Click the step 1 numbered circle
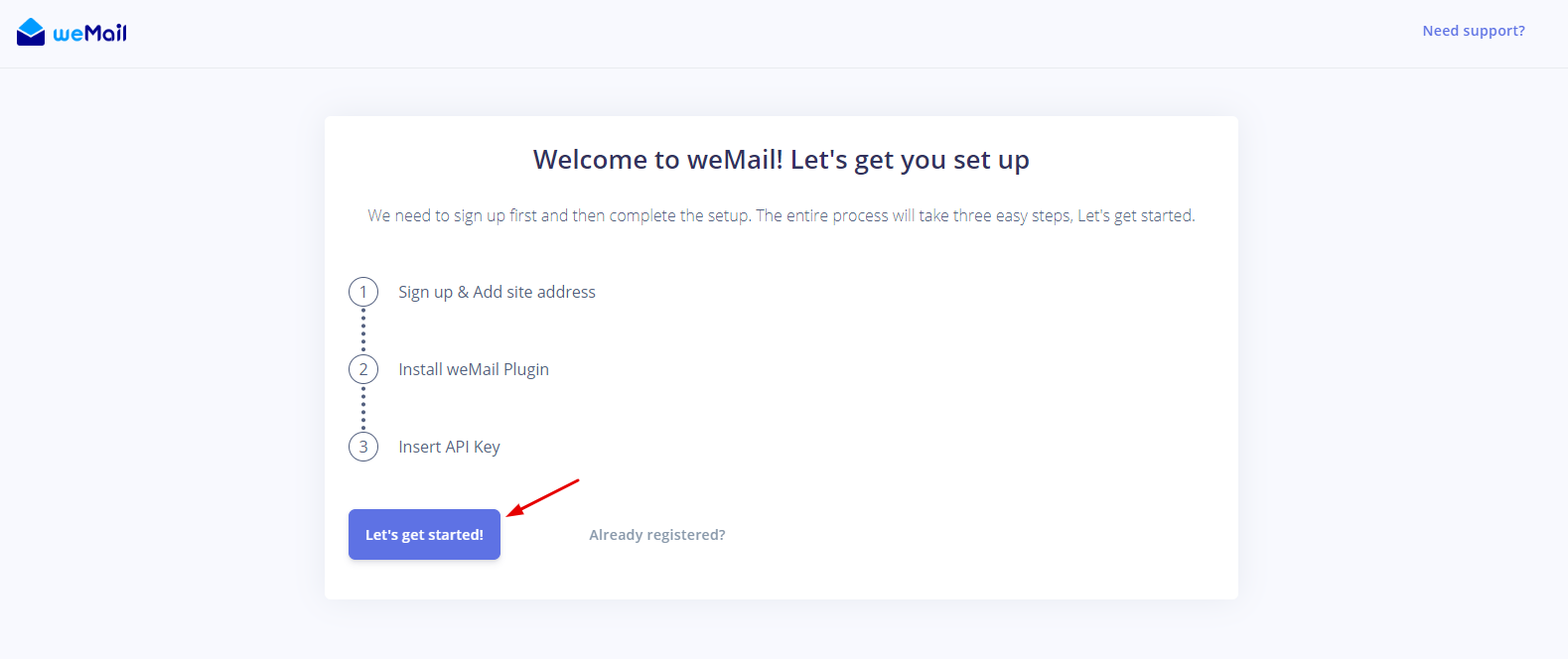 click(363, 291)
